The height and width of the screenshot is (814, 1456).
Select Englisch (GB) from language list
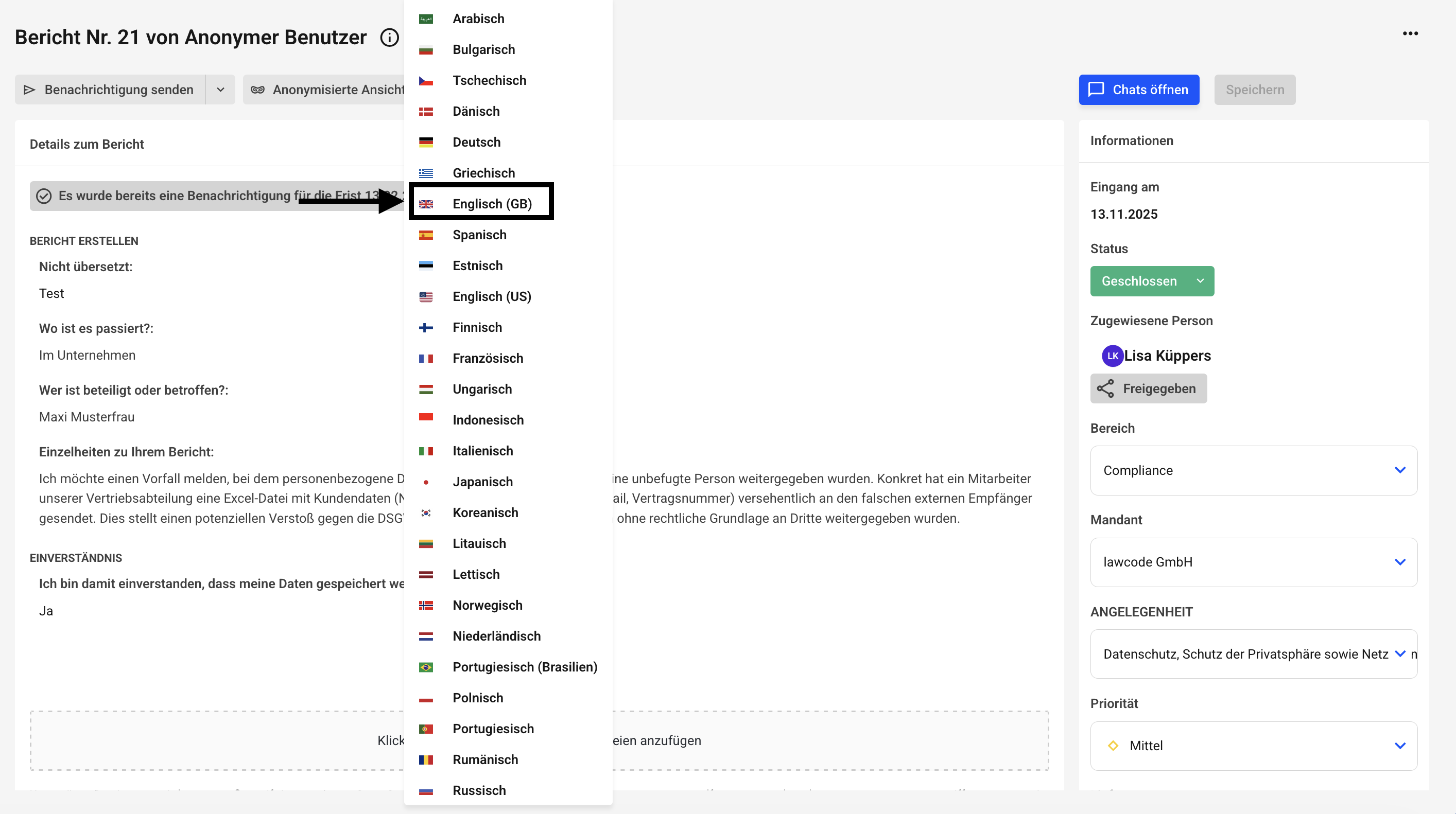pos(492,204)
